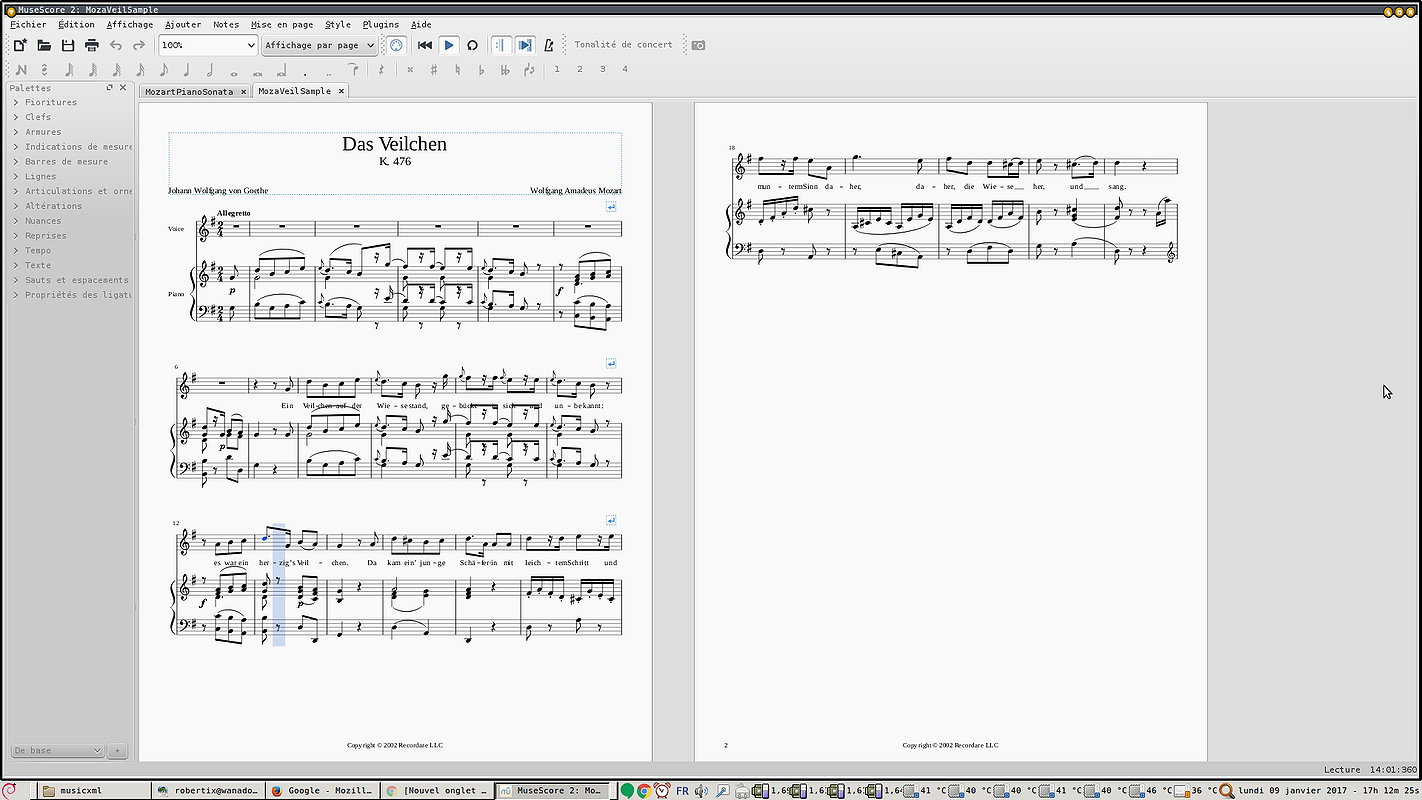The height and width of the screenshot is (800, 1422).
Task: Apply double flat accidental
Action: 505,70
